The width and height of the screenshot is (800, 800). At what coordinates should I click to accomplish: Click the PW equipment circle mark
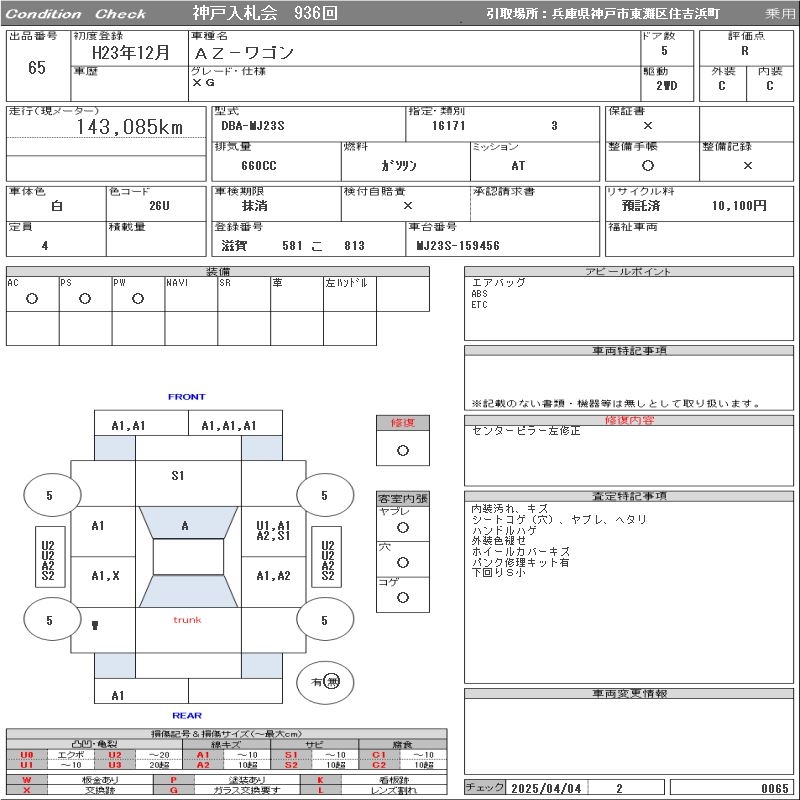138,299
